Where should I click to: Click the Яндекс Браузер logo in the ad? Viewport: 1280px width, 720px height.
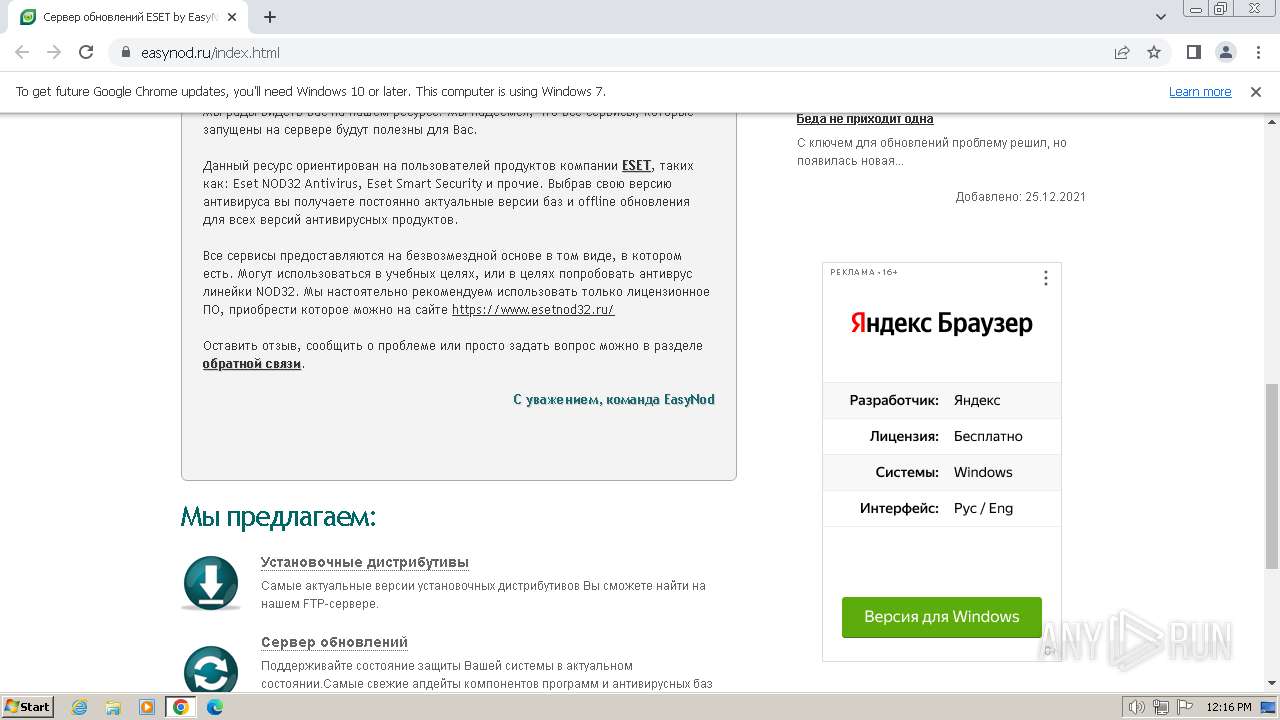[x=942, y=323]
